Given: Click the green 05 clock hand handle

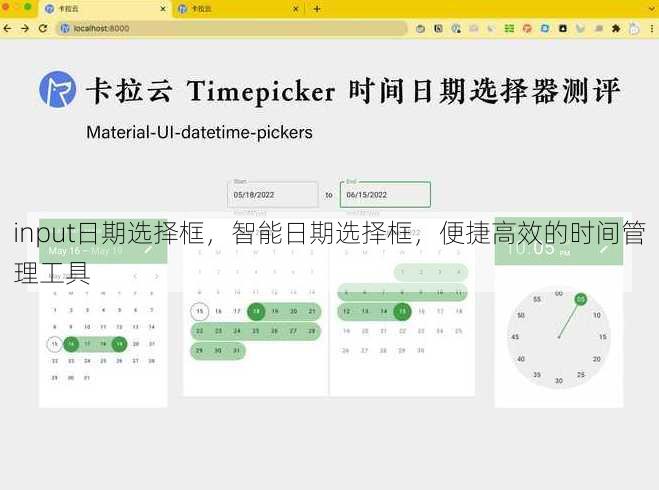Looking at the screenshot, I should [580, 299].
